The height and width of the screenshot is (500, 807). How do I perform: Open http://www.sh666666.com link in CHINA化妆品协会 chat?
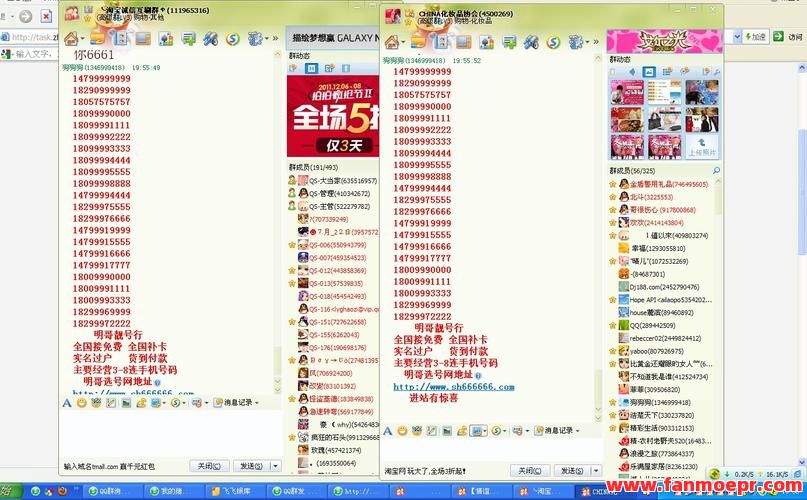click(453, 387)
